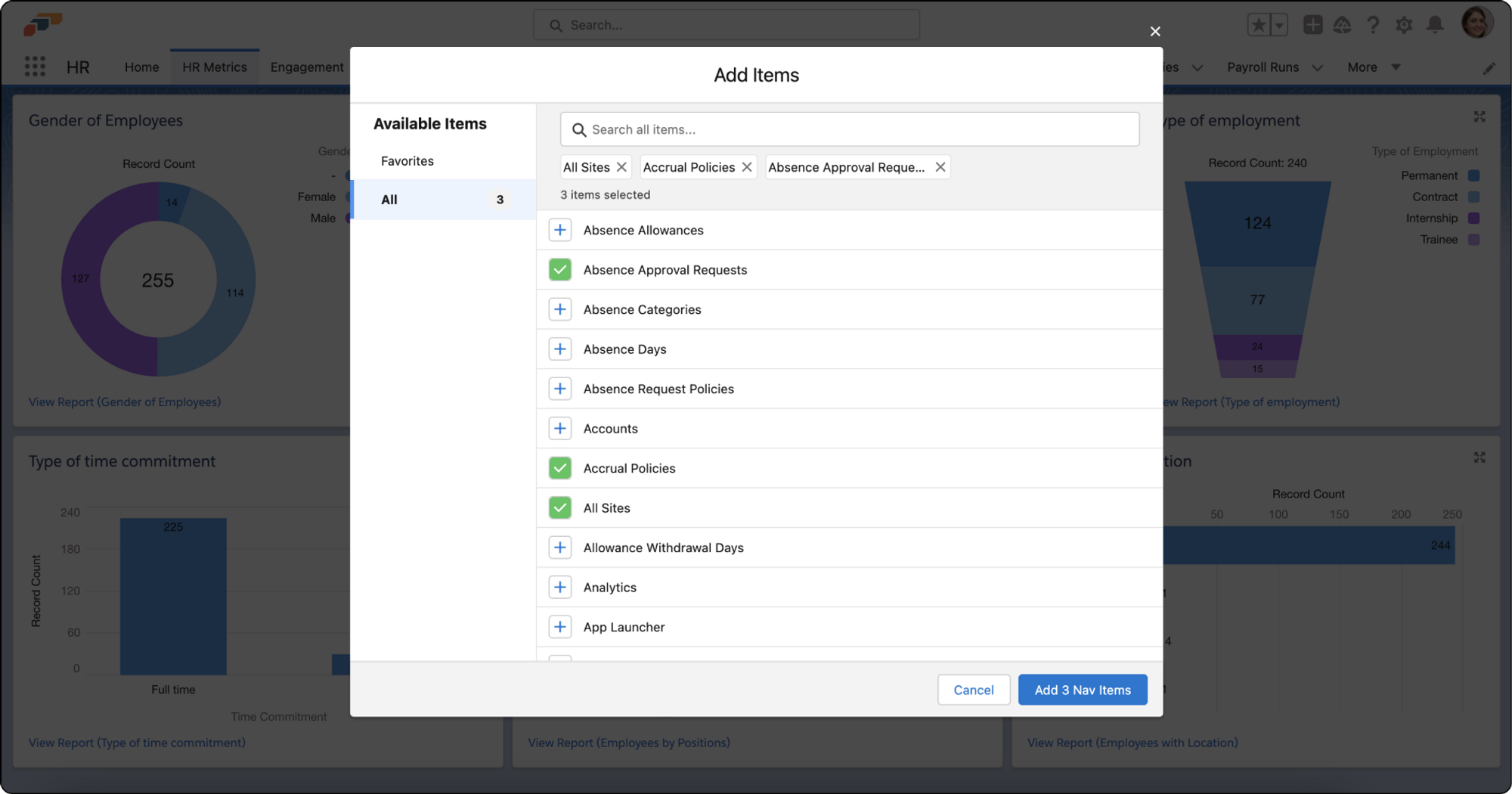Screen dimensions: 1512x794
Task: Open global actions with the plus icon
Action: pos(1312,24)
